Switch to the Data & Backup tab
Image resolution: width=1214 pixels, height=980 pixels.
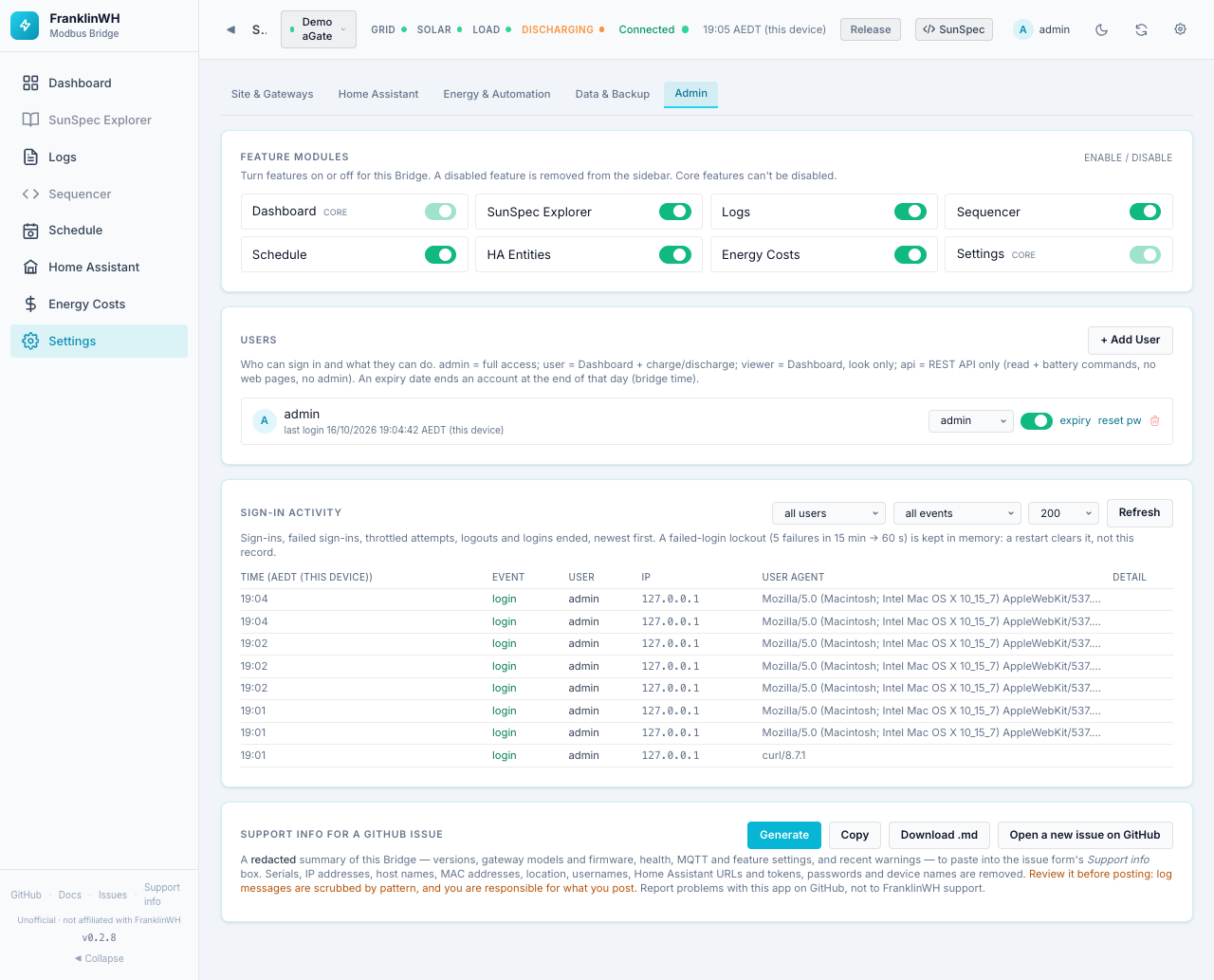tap(613, 94)
